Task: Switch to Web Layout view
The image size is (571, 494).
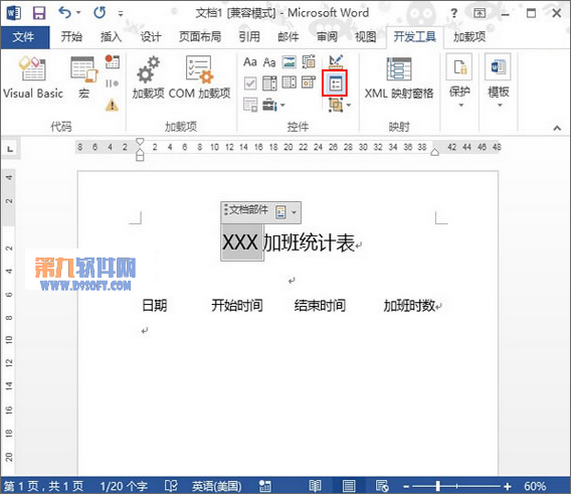Action: tap(382, 486)
